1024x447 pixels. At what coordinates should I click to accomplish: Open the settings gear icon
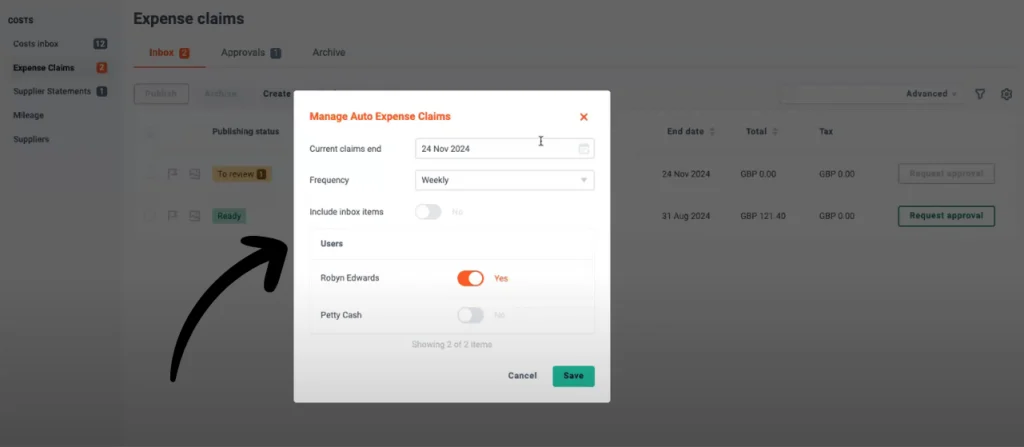1006,94
